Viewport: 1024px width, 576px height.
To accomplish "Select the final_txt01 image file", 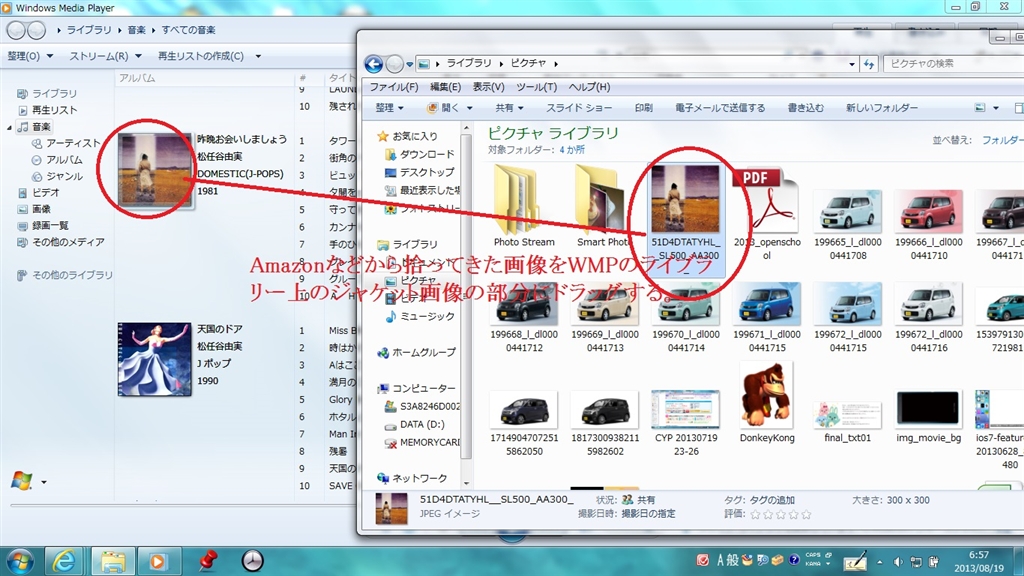I will [x=848, y=421].
